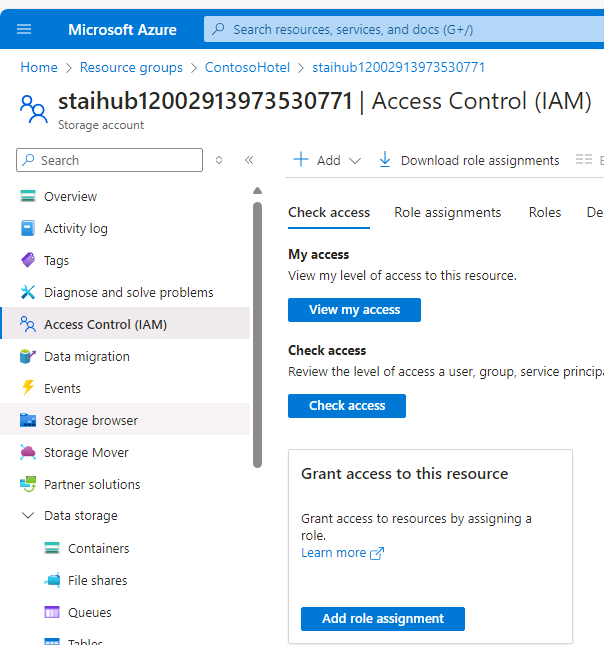Switch to the Check access tab

(x=329, y=212)
